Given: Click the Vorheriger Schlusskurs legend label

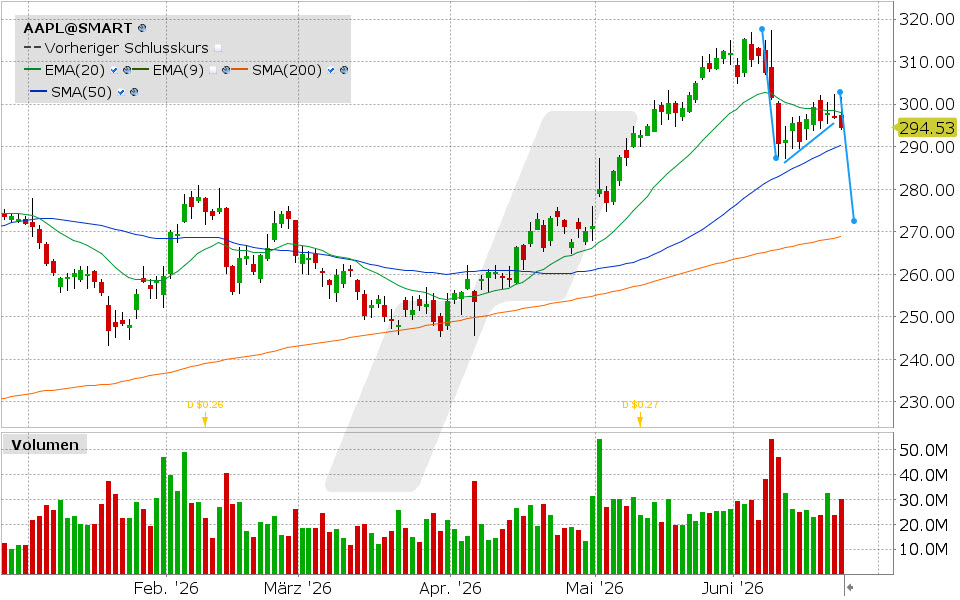Looking at the screenshot, I should (x=127, y=48).
